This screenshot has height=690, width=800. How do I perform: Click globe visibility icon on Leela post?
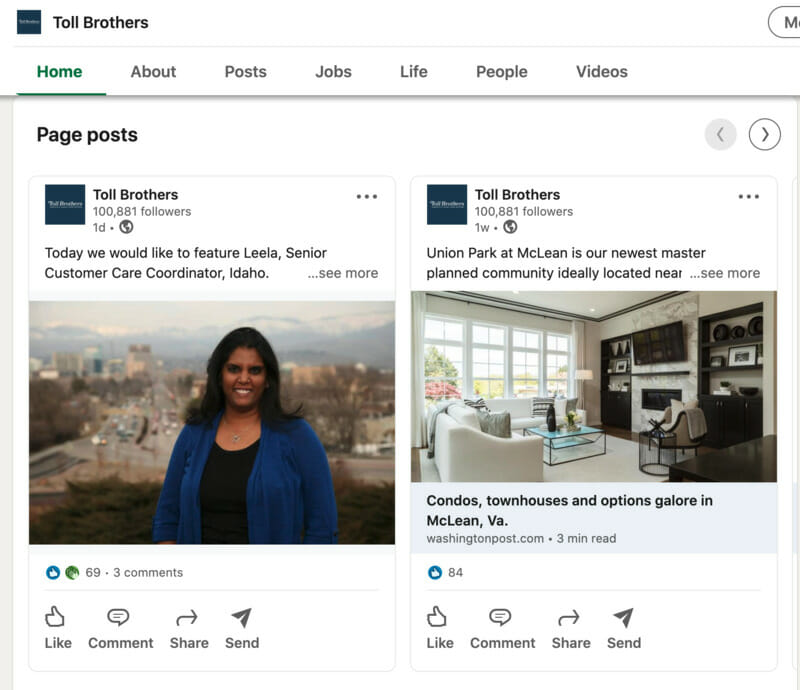coord(126,227)
